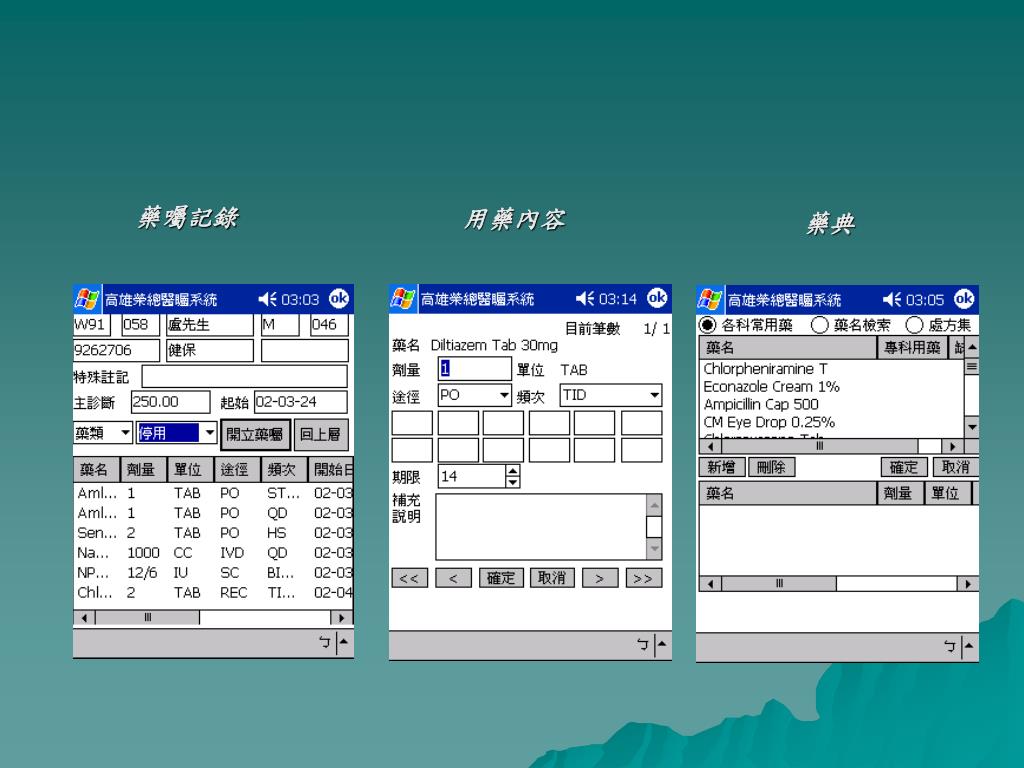Click Windows Start flag in 用藥內容 window

[x=403, y=298]
